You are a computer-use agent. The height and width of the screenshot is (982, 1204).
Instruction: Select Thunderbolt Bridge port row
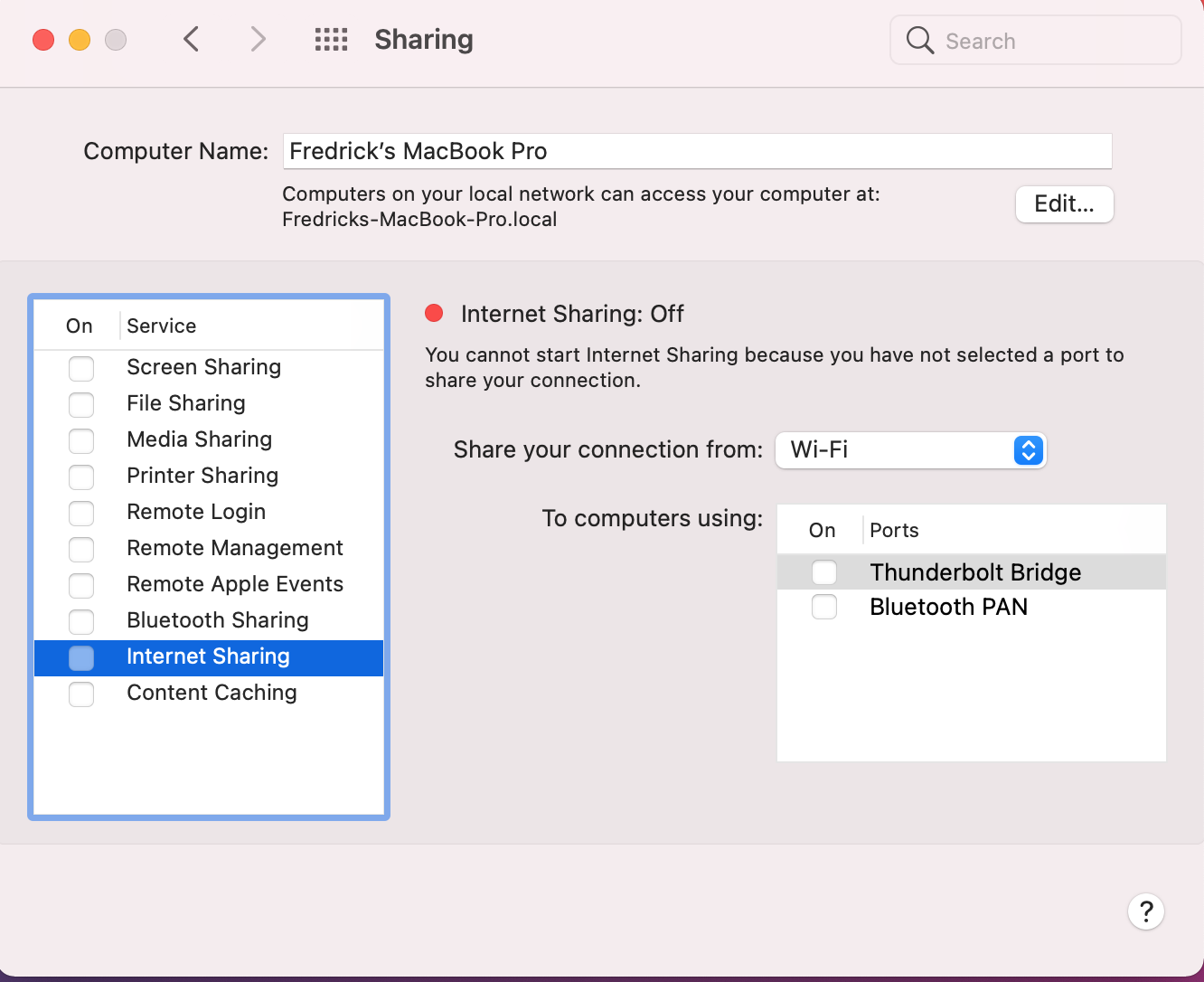point(972,572)
